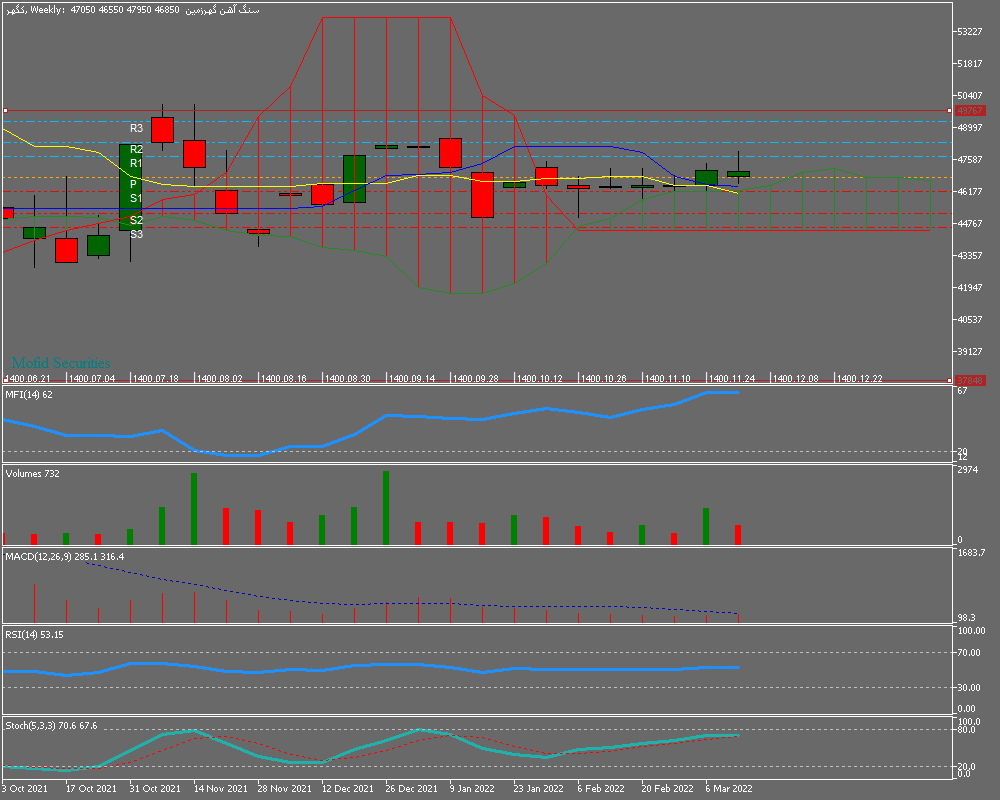Click the 44767 price scale value
Image resolution: width=1000 pixels, height=800 pixels.
(970, 223)
